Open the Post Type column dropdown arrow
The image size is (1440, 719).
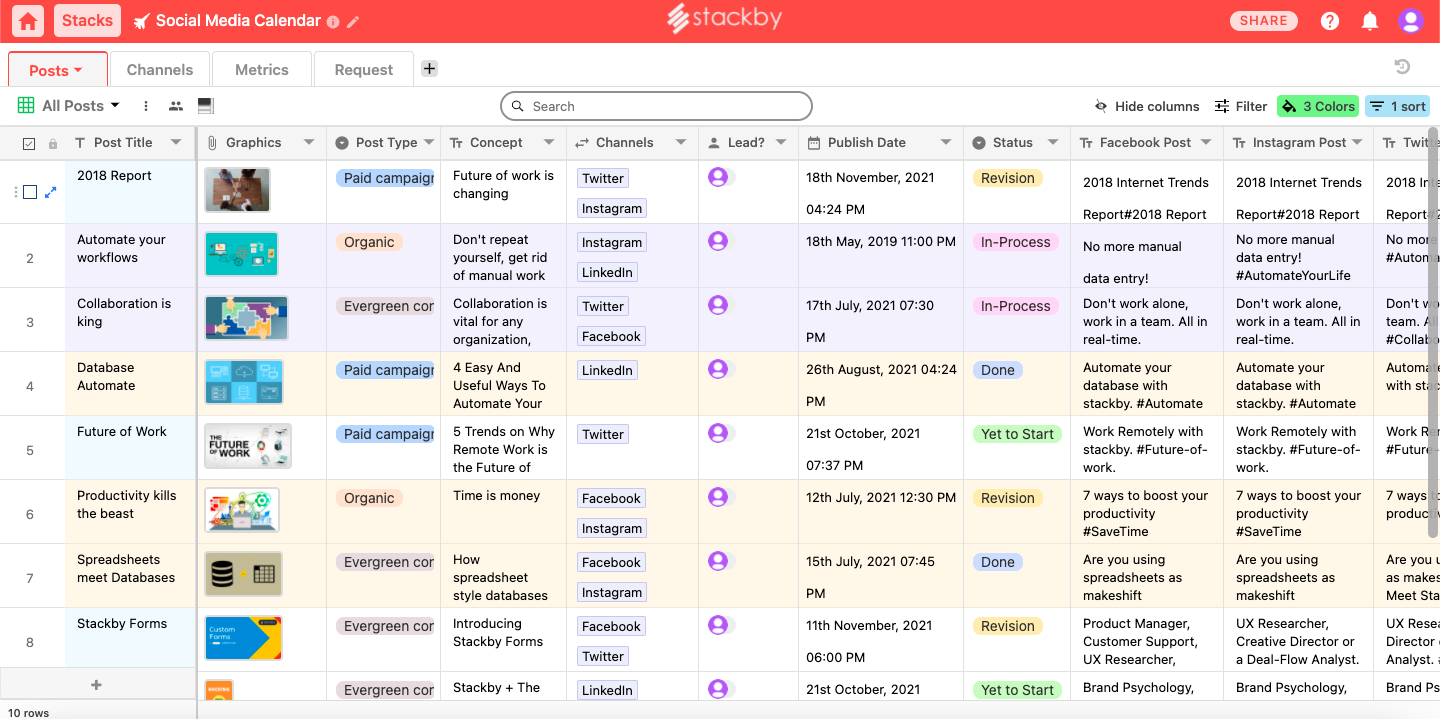click(429, 143)
